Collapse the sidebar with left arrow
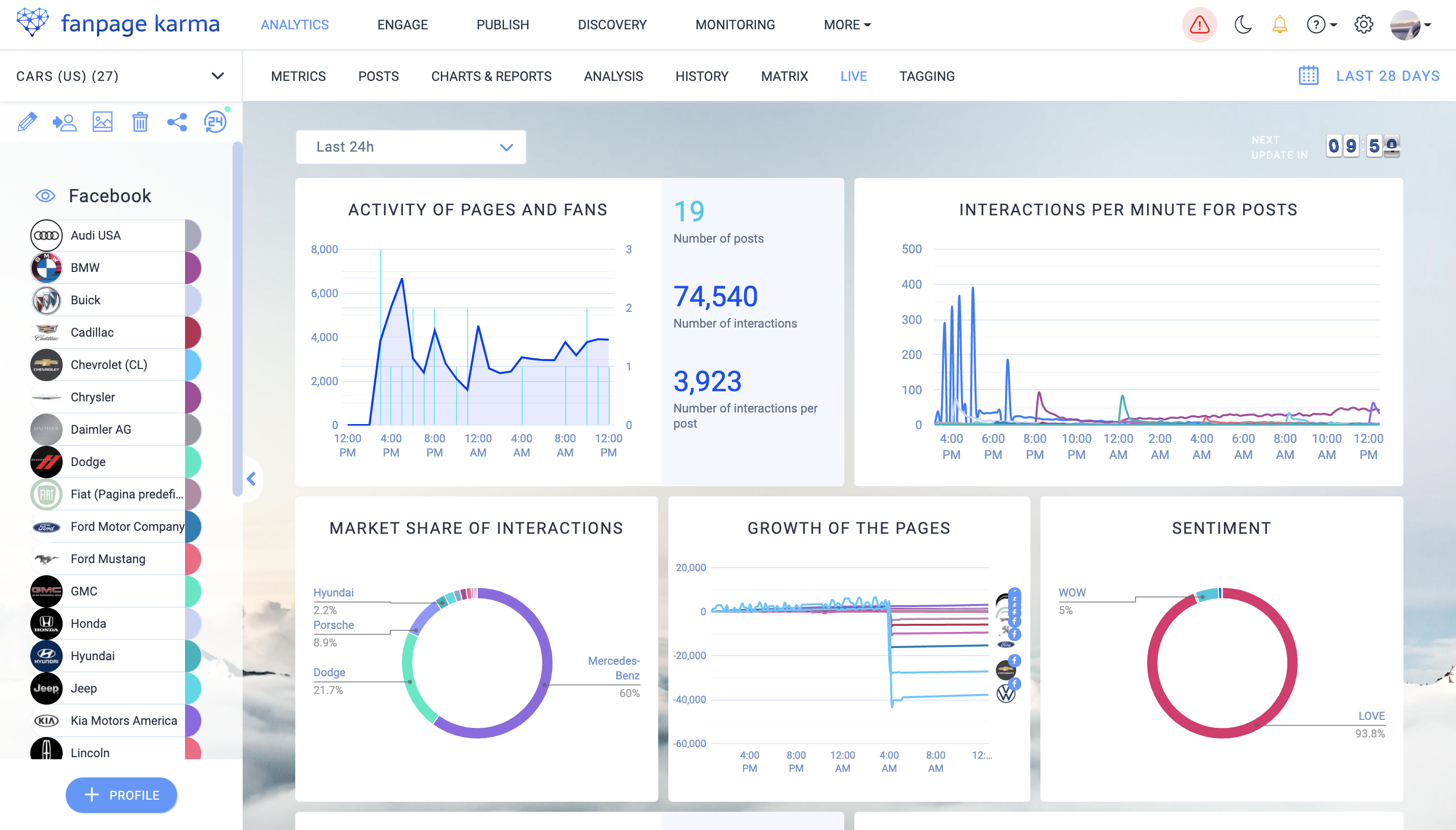The width and height of the screenshot is (1456, 830). click(251, 479)
